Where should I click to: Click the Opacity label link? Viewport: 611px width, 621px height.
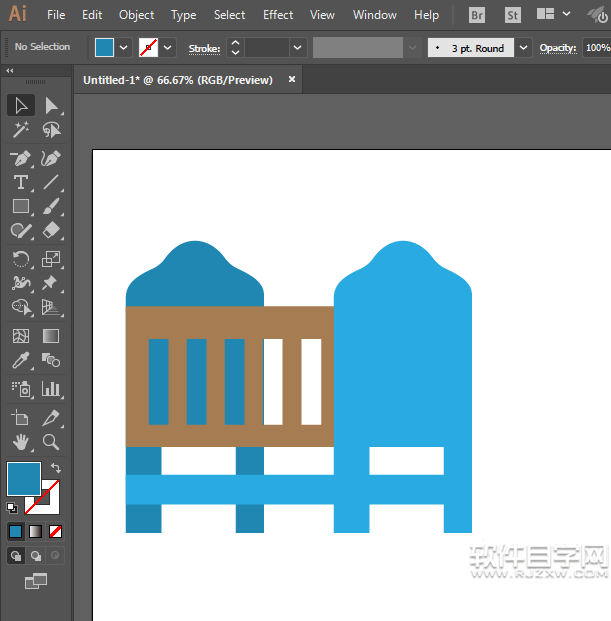click(x=558, y=48)
